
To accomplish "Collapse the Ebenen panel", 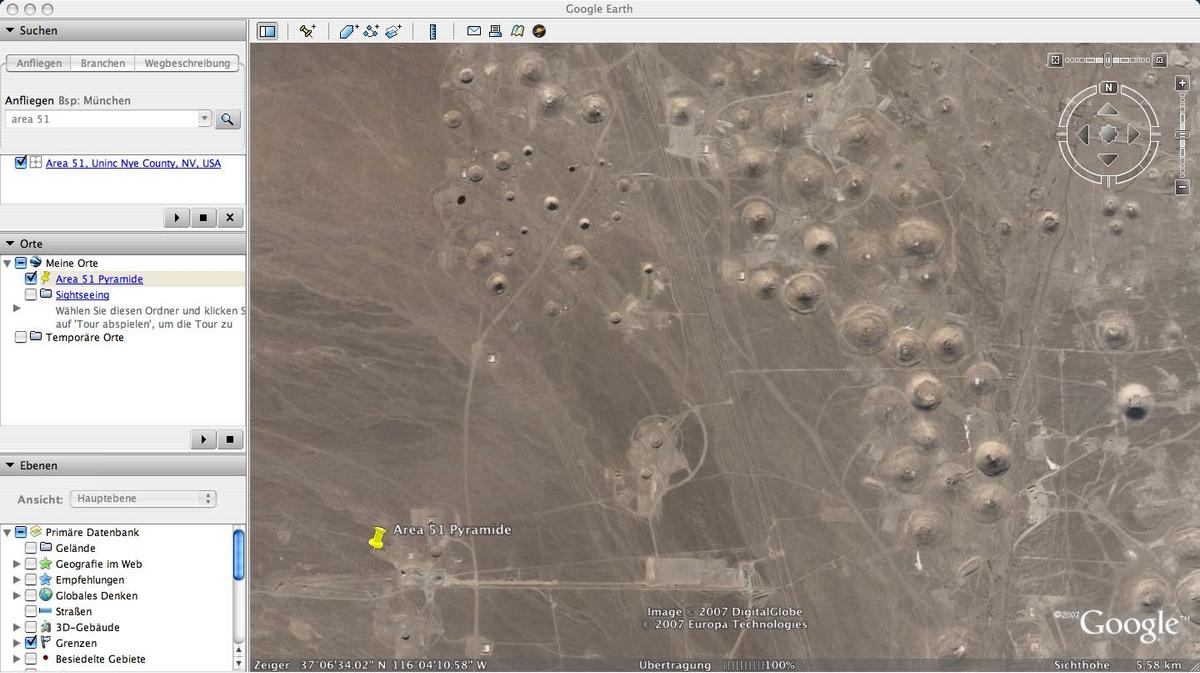I will [x=10, y=466].
